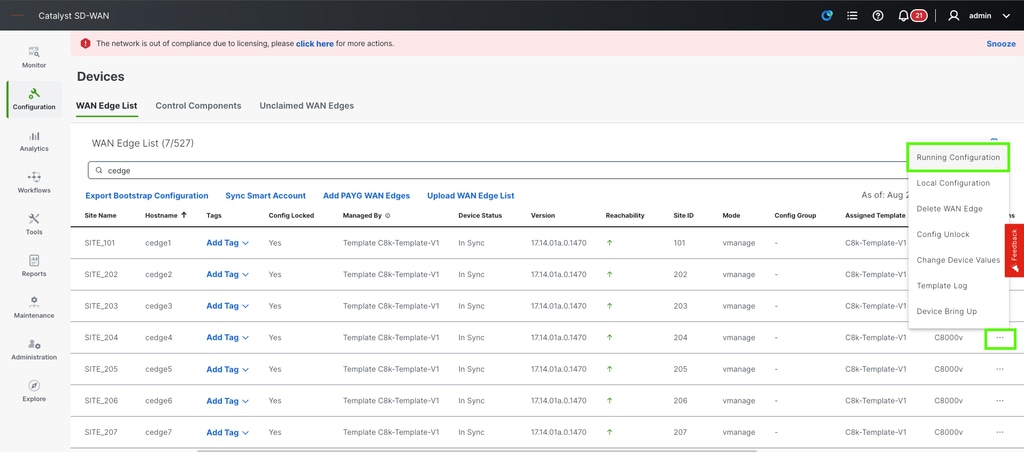Open the Monitor section in sidebar
This screenshot has height=452, width=1024.
click(34, 56)
